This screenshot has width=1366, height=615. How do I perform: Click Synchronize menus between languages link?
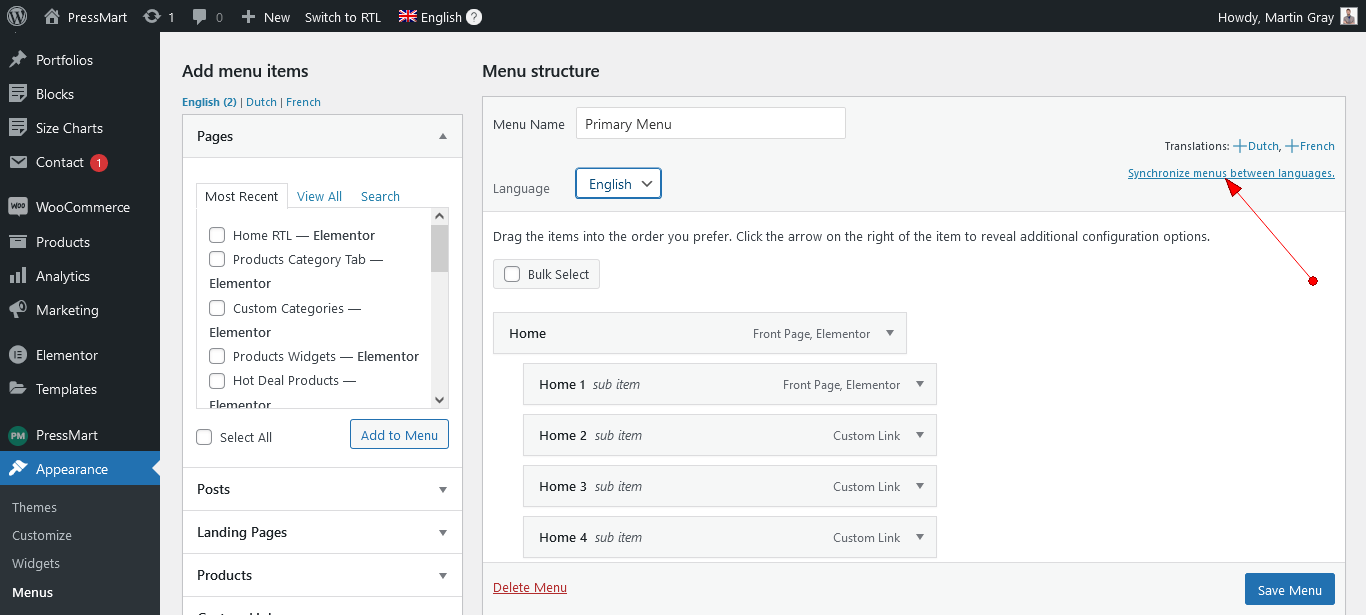pos(1230,173)
